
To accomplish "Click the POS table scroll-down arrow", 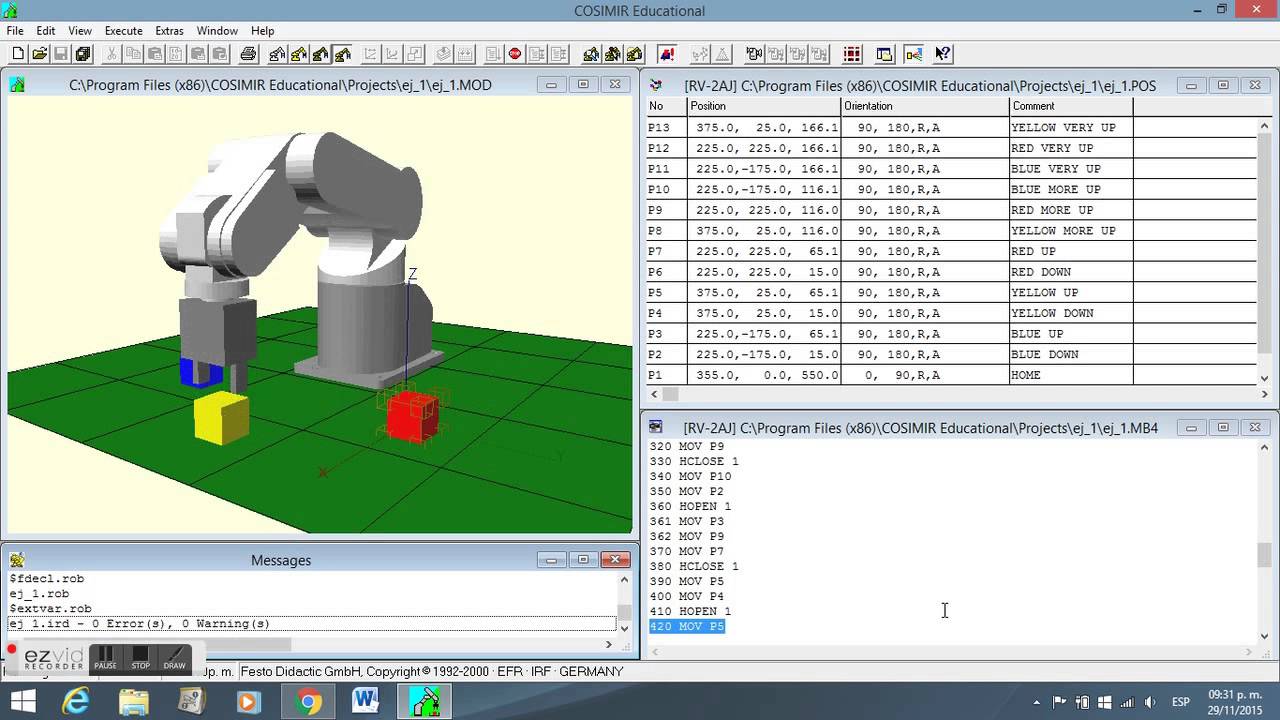I will (x=1265, y=379).
